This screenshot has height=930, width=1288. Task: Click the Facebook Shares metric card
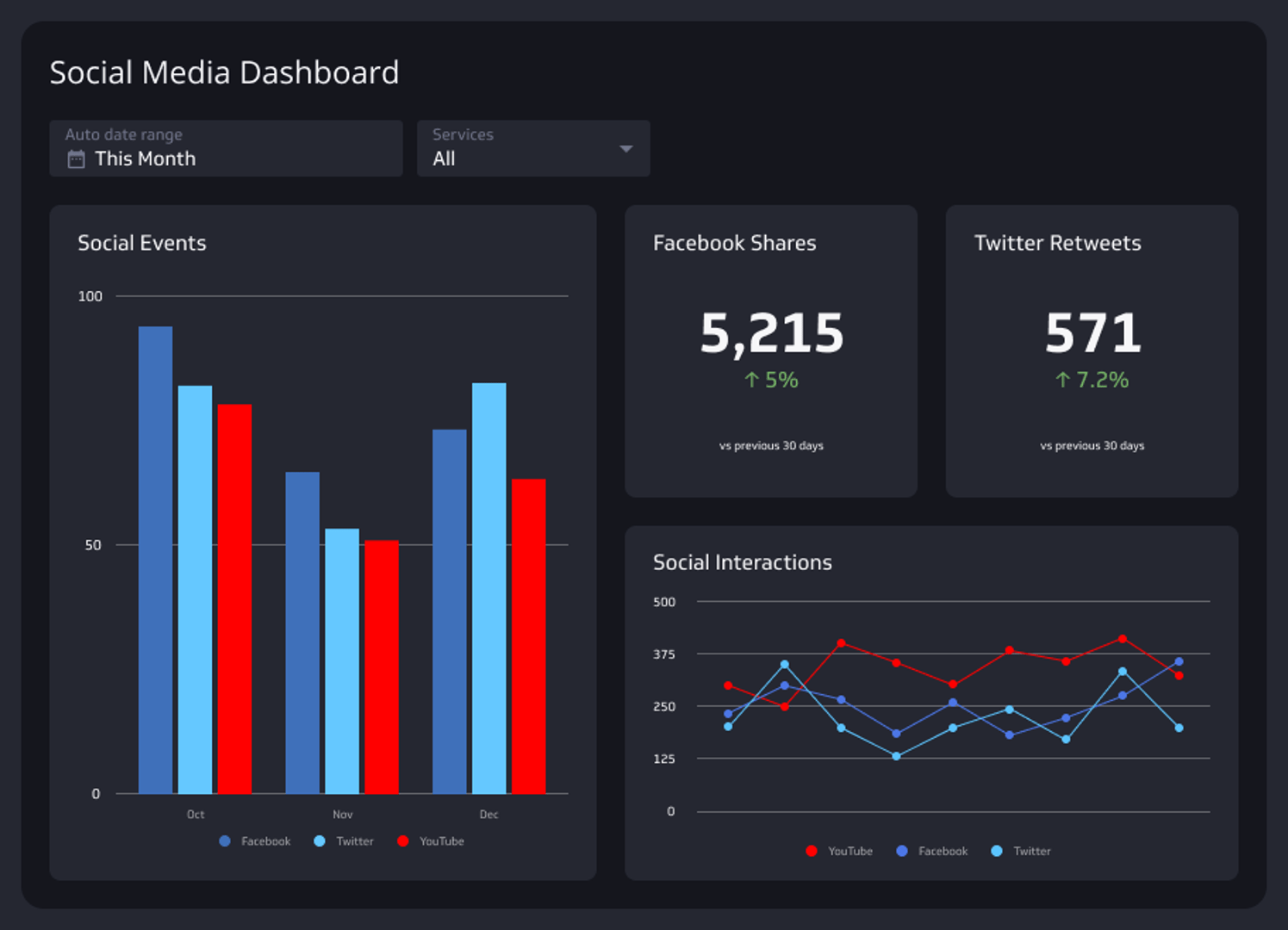tap(771, 350)
